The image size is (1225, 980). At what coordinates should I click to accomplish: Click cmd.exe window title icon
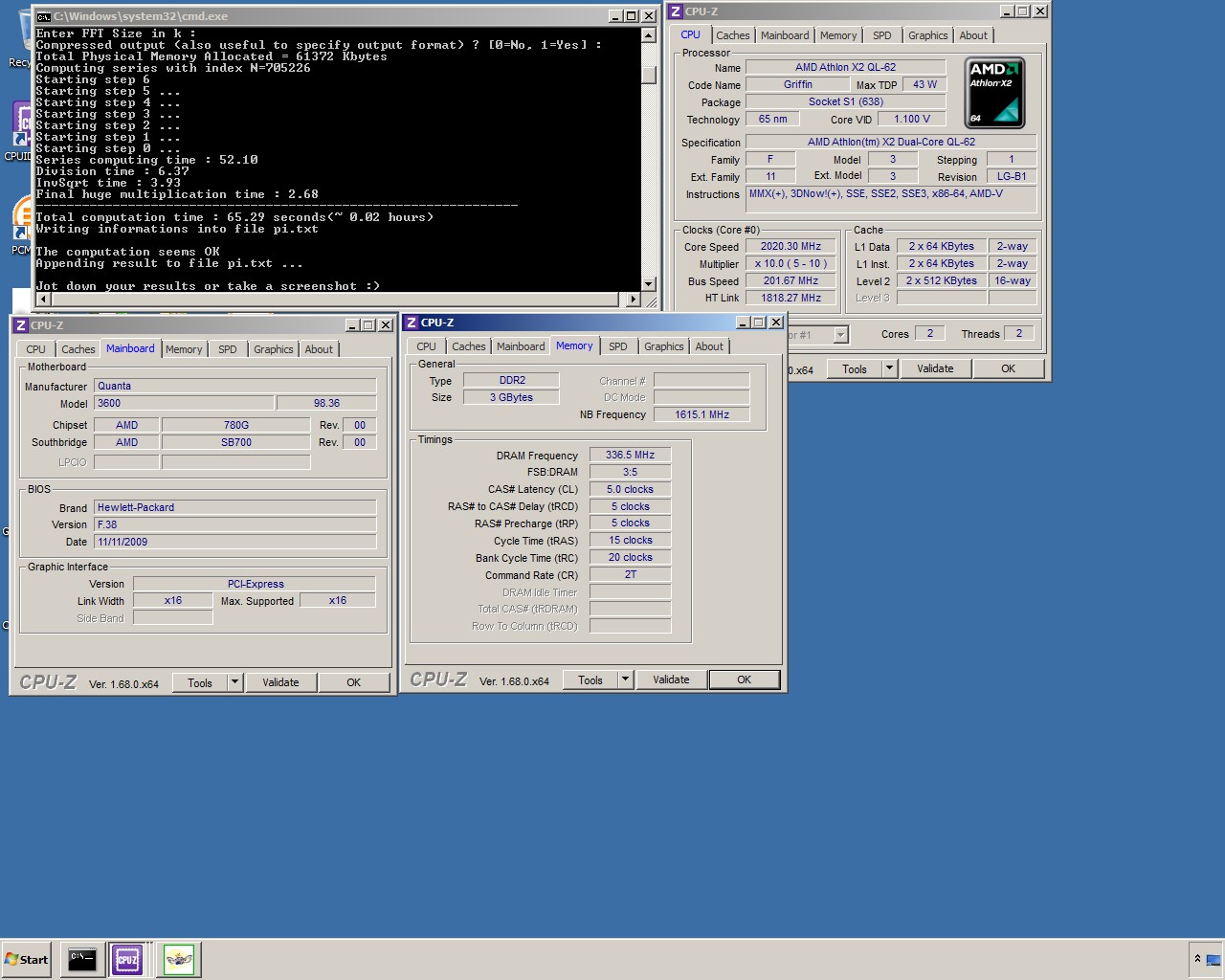tap(43, 16)
